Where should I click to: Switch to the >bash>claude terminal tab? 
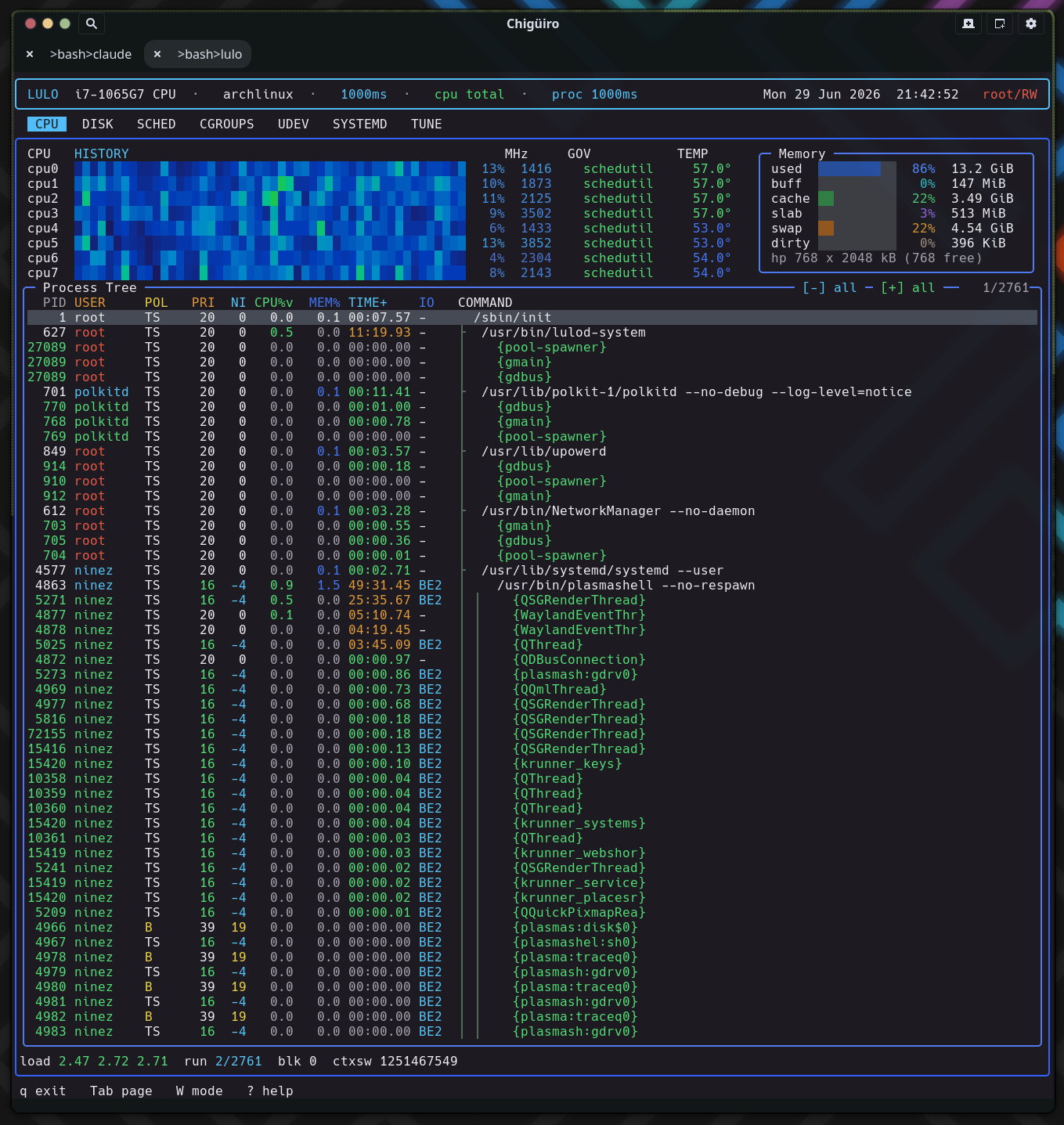pos(91,54)
